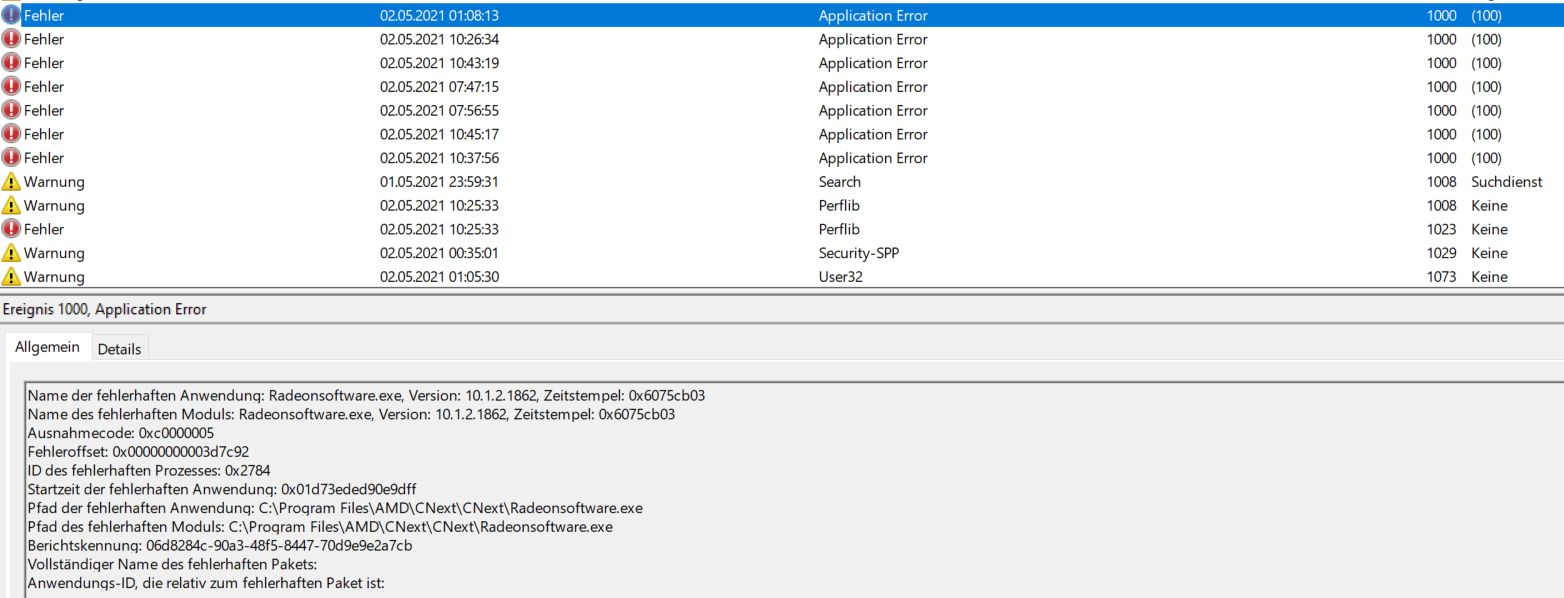The height and width of the screenshot is (598, 1564).
Task: Click the Security-SPP source cell
Action: pyautogui.click(x=857, y=253)
